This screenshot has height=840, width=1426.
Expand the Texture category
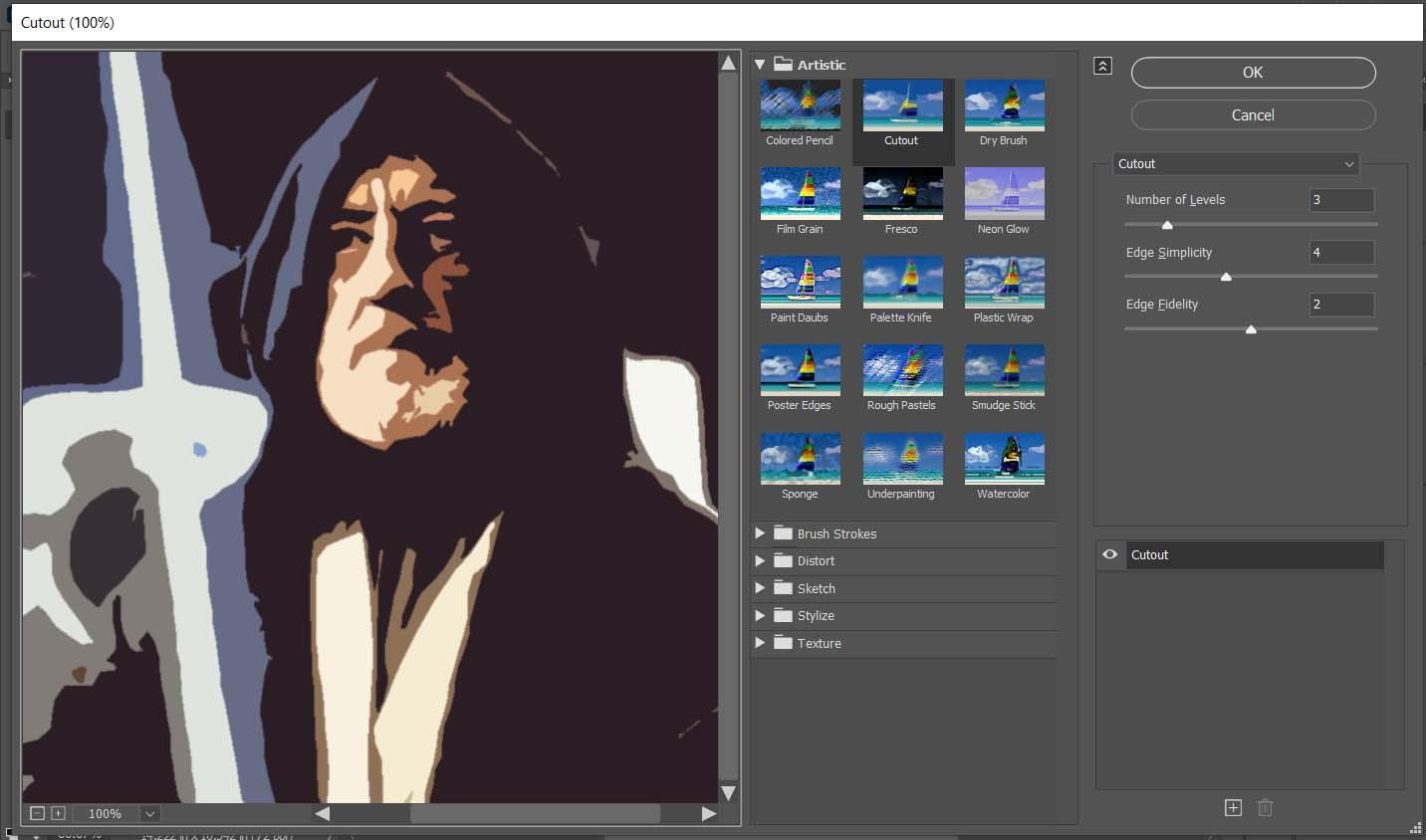pyautogui.click(x=760, y=643)
